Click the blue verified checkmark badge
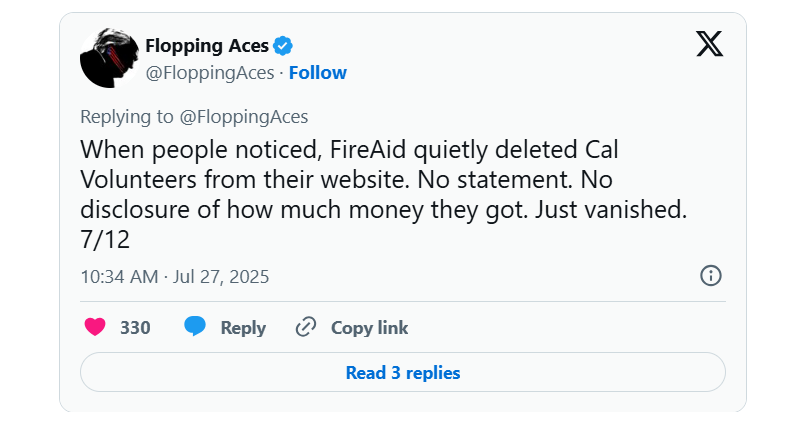 tap(283, 45)
